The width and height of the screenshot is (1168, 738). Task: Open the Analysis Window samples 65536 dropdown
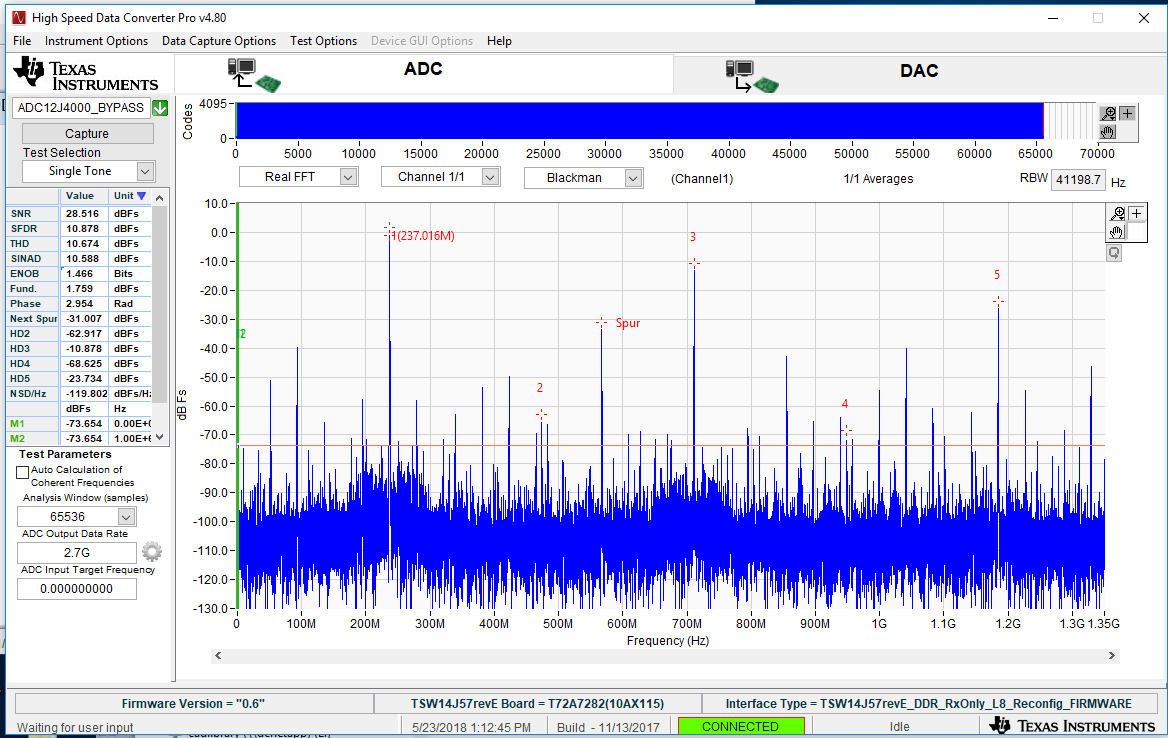77,516
